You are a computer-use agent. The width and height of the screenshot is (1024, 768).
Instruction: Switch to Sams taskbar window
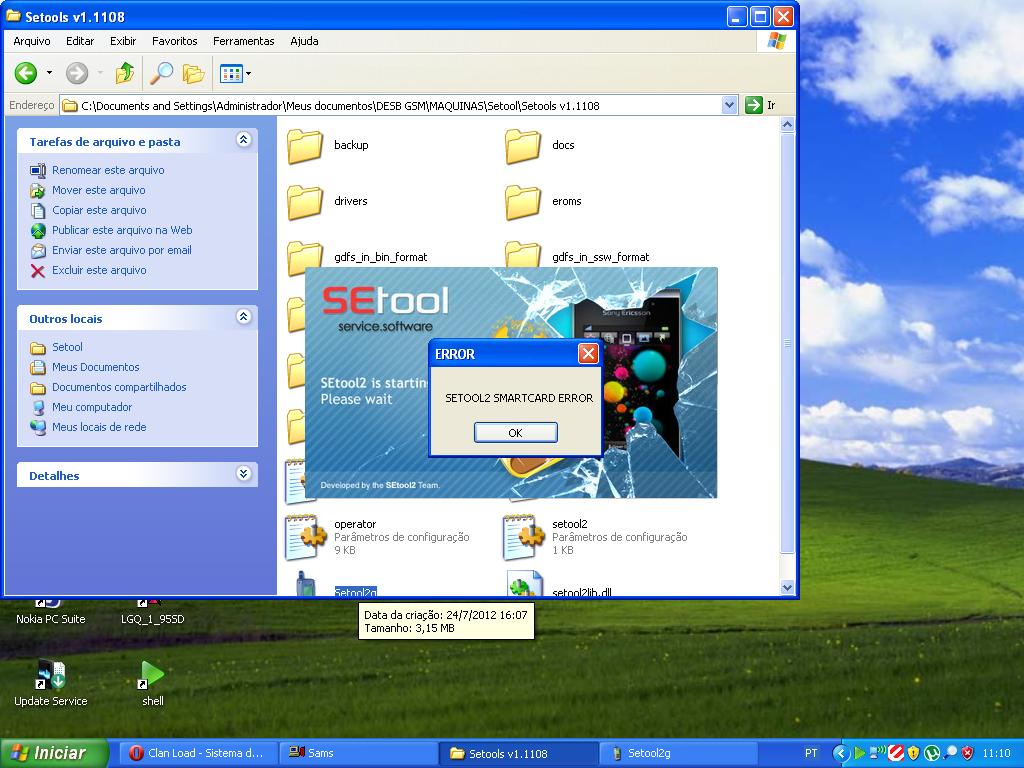click(359, 753)
